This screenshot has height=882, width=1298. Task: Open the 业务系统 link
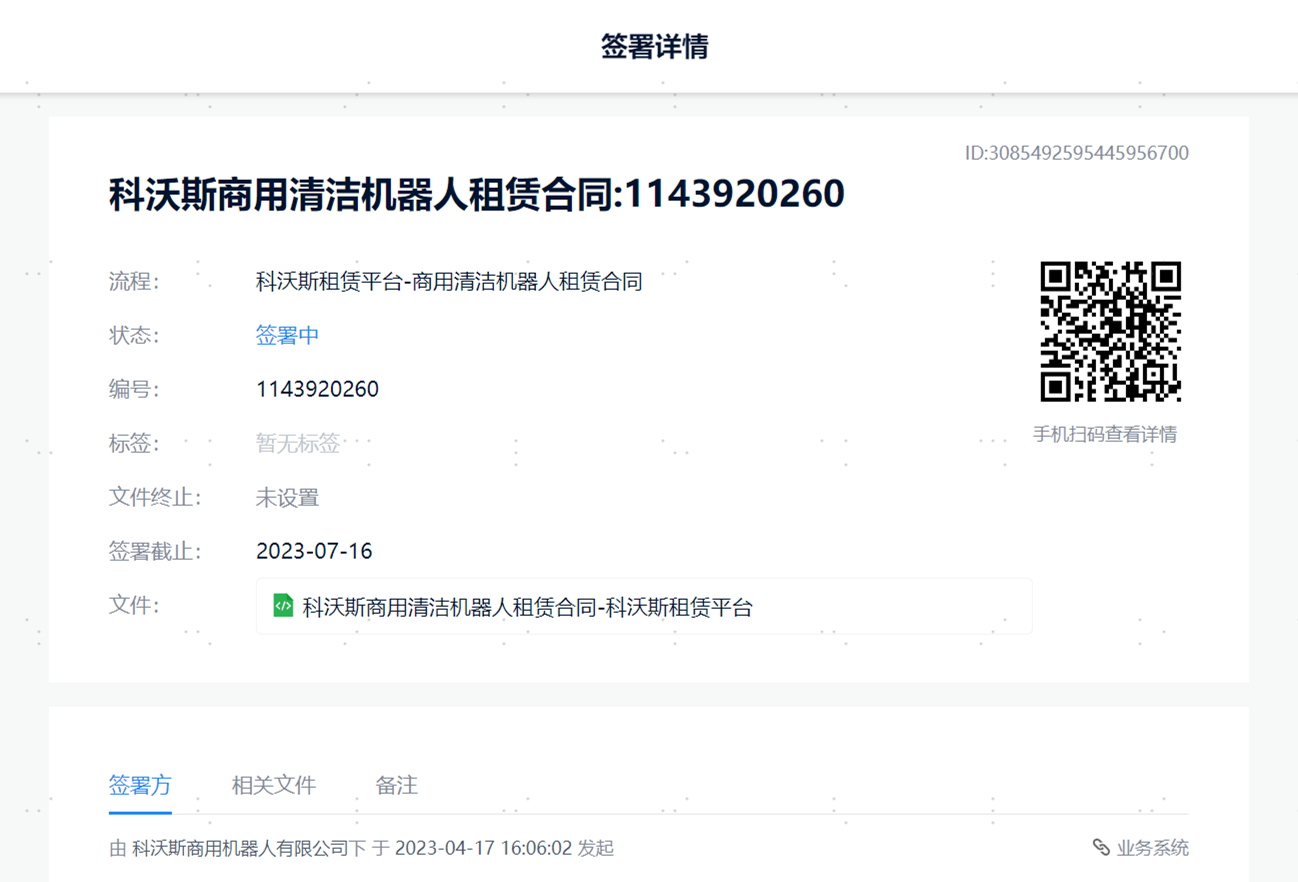pyautogui.click(x=1153, y=848)
